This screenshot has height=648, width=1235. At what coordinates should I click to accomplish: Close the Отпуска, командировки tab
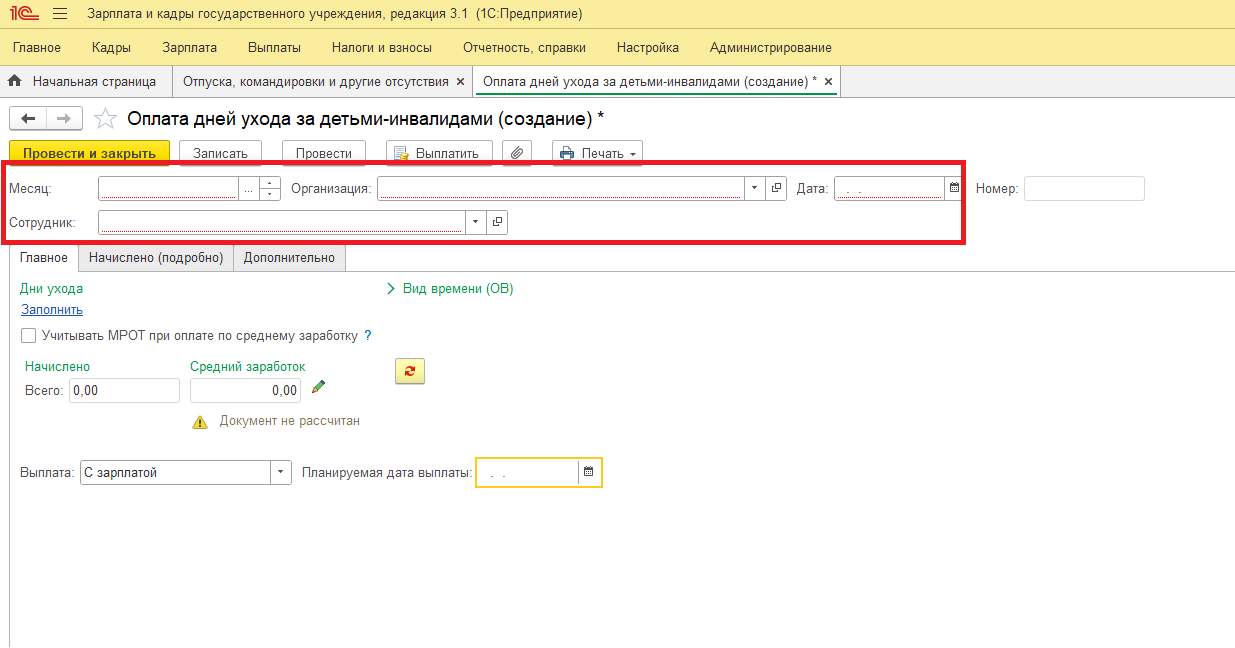point(460,81)
